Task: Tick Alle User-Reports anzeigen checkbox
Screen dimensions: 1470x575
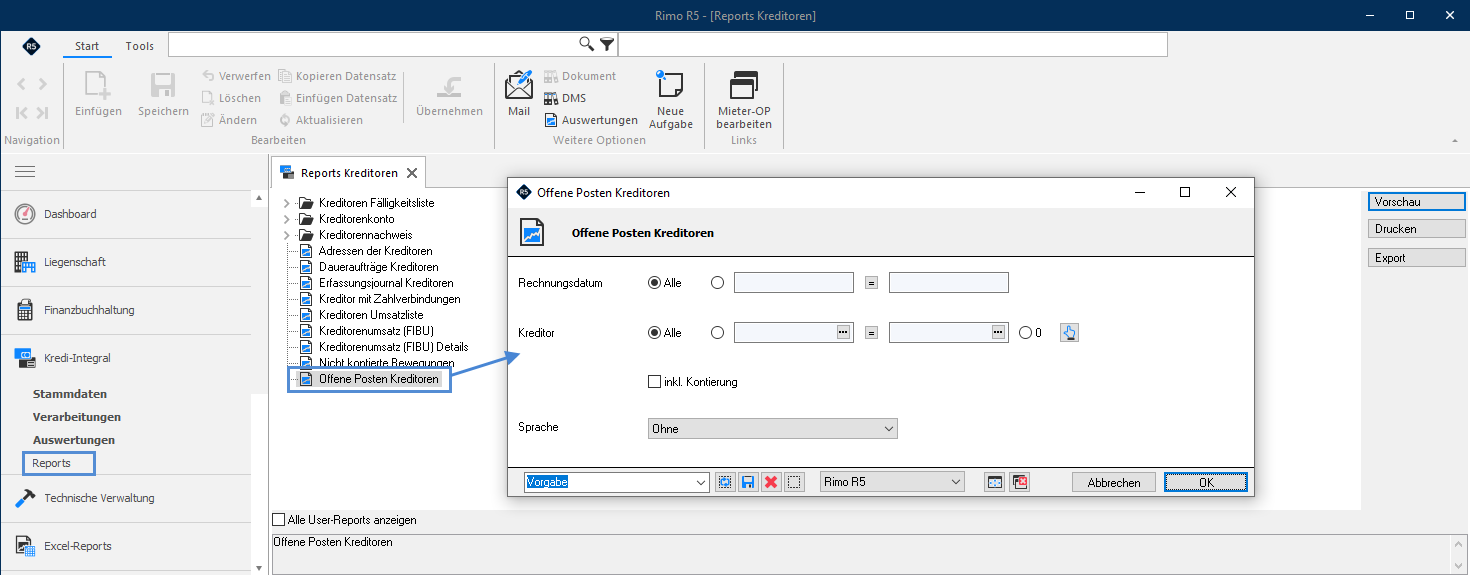Action: coord(279,520)
